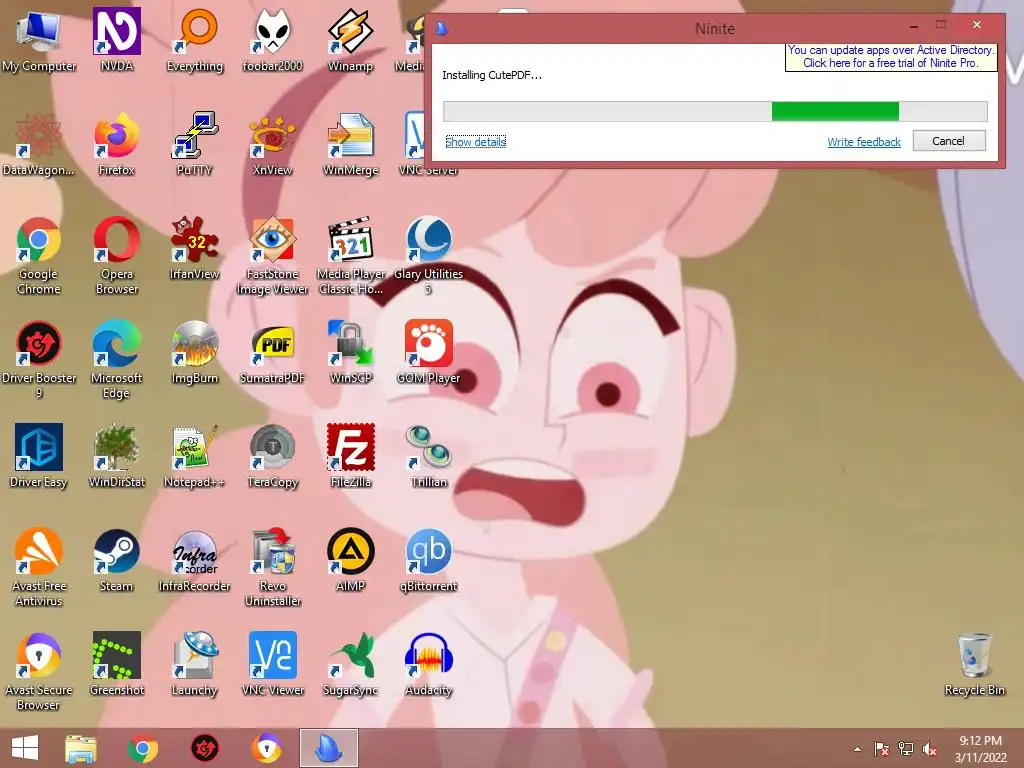
Task: Open the NVDA desktop shortcut
Action: 116,39
